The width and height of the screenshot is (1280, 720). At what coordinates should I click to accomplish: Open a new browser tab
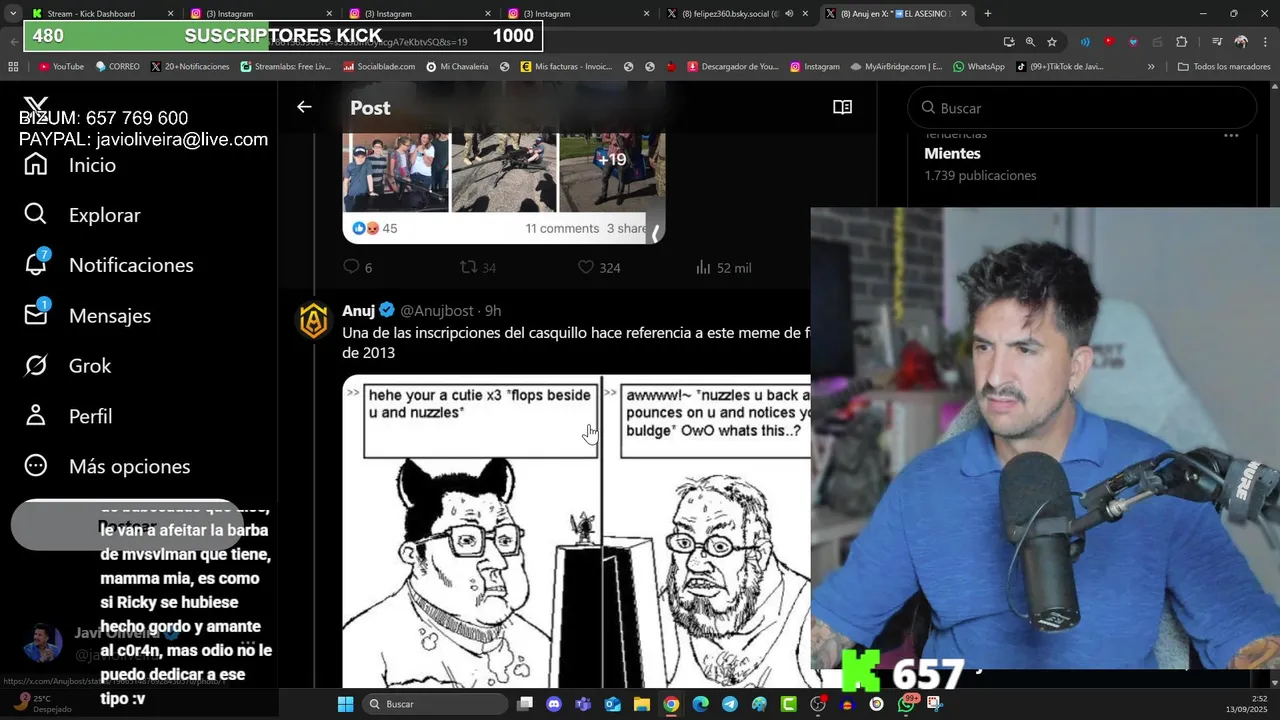pos(988,14)
